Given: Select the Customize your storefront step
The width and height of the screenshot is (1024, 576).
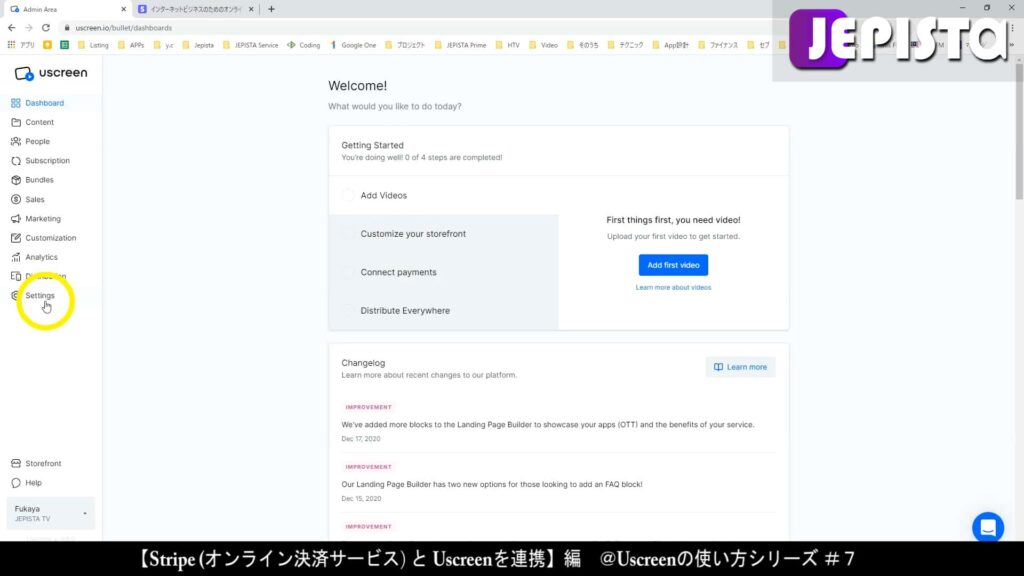Looking at the screenshot, I should pyautogui.click(x=443, y=234).
